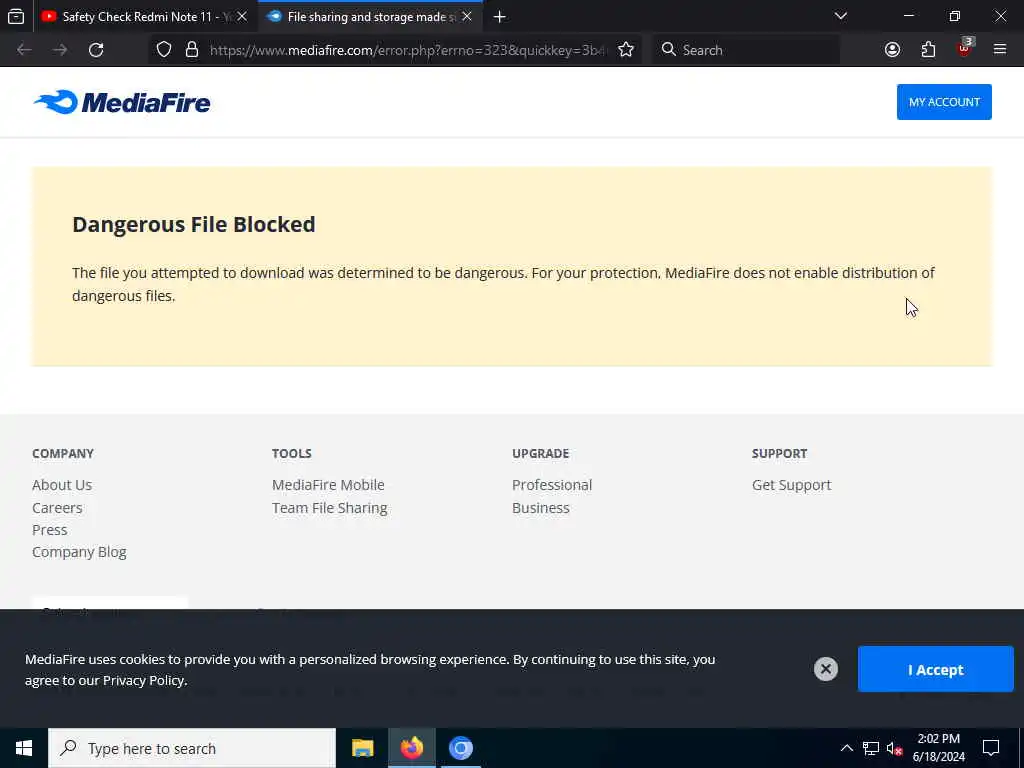Go forward with the forward arrow
Viewport: 1024px width, 768px height.
pyautogui.click(x=60, y=50)
